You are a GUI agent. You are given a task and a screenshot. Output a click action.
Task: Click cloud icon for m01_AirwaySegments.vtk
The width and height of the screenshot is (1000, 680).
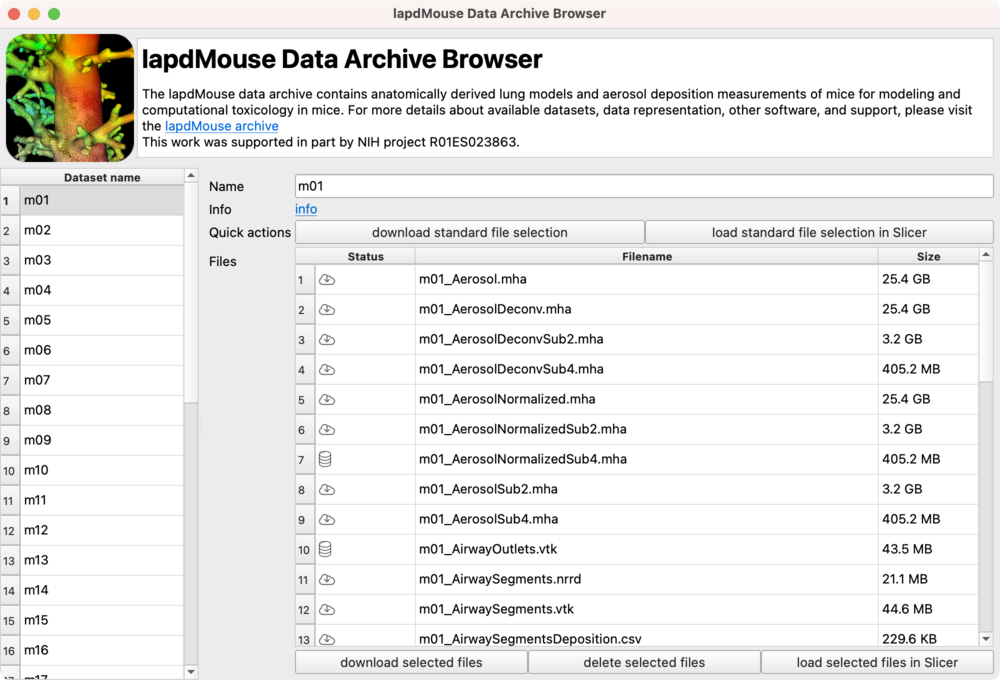tap(327, 609)
